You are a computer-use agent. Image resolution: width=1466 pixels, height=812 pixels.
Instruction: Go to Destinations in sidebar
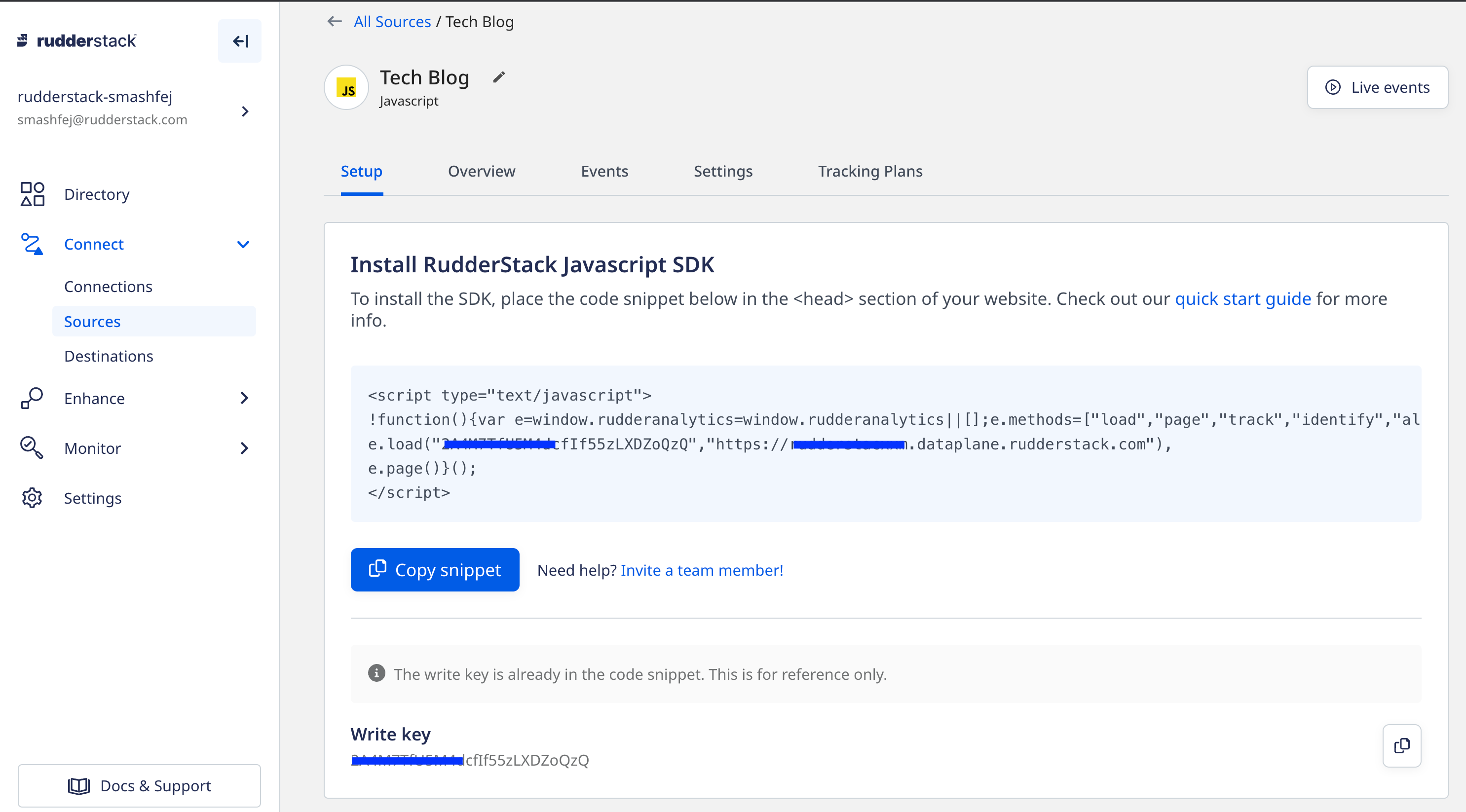tap(109, 356)
